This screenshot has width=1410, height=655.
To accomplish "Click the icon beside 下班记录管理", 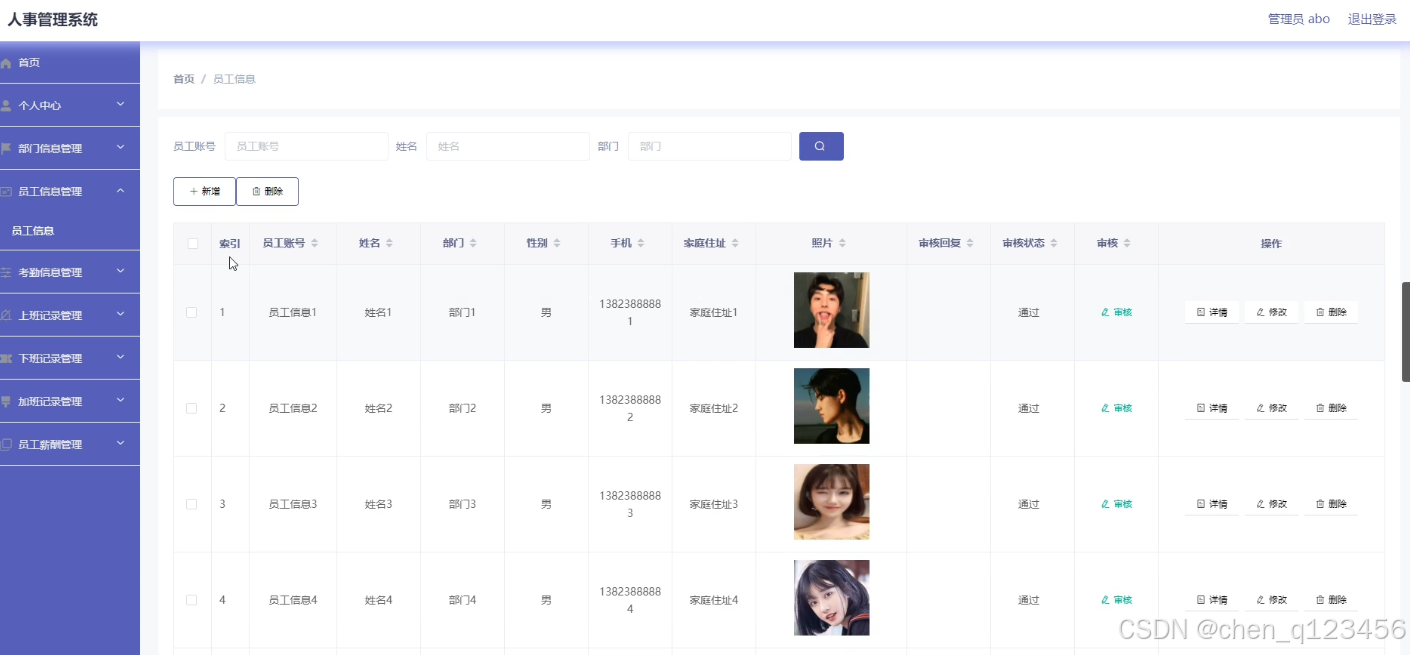I will click(x=6, y=358).
